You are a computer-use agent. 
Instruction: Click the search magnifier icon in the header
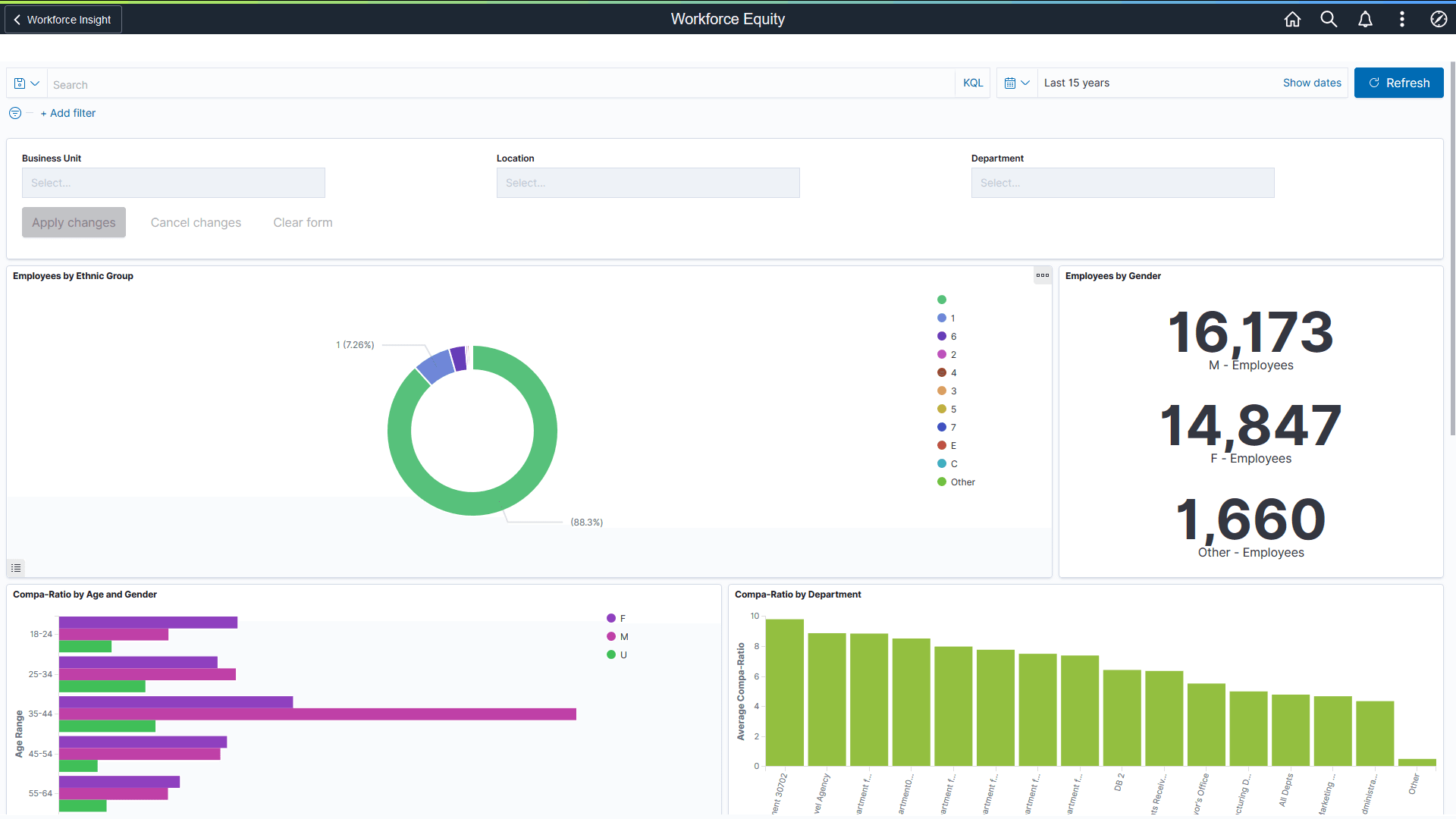tap(1329, 19)
